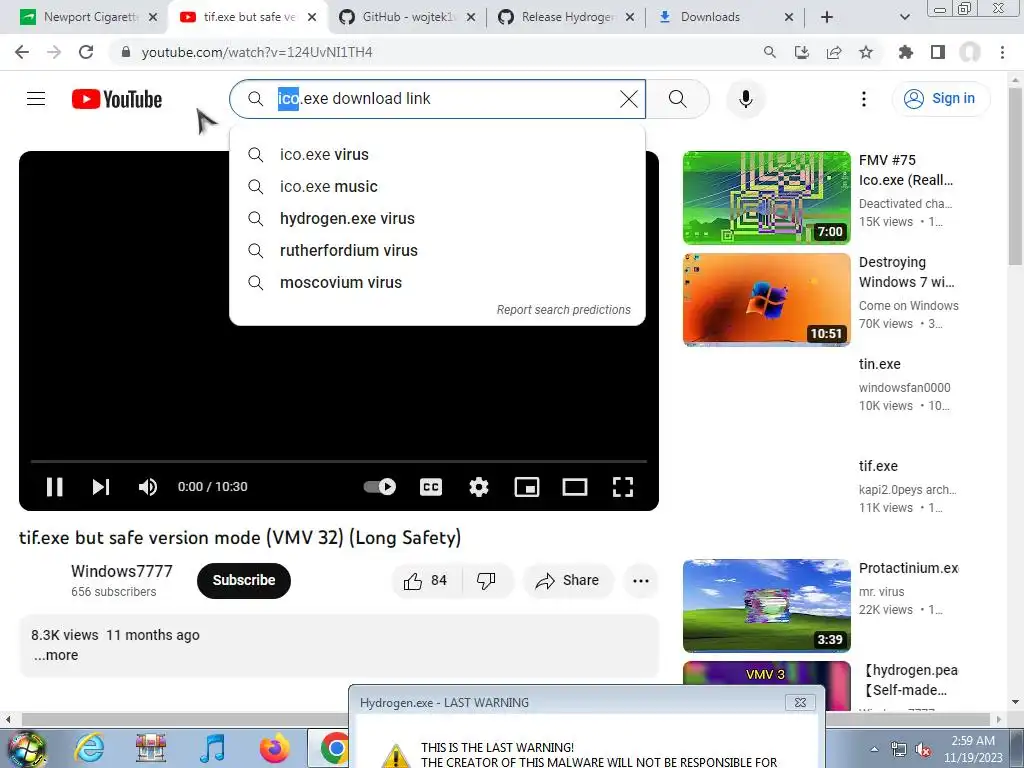Open the Windows7777 channel name

[x=121, y=571]
